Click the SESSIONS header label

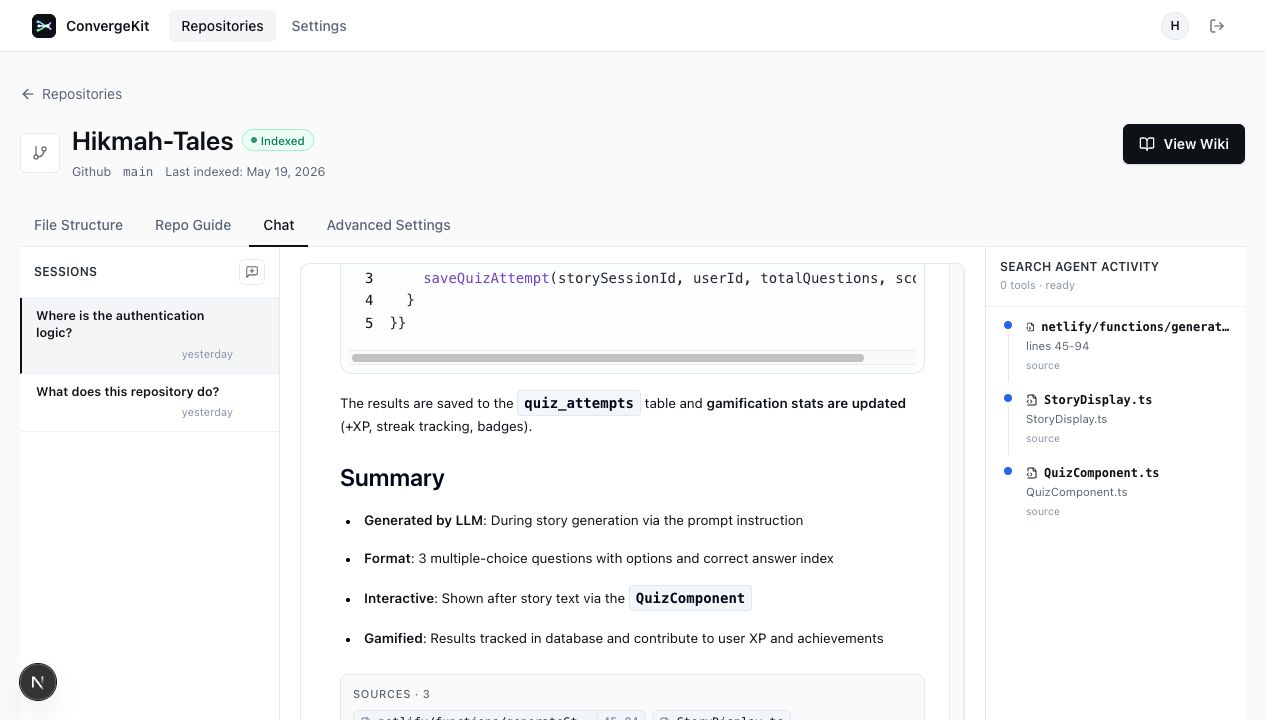coord(65,272)
